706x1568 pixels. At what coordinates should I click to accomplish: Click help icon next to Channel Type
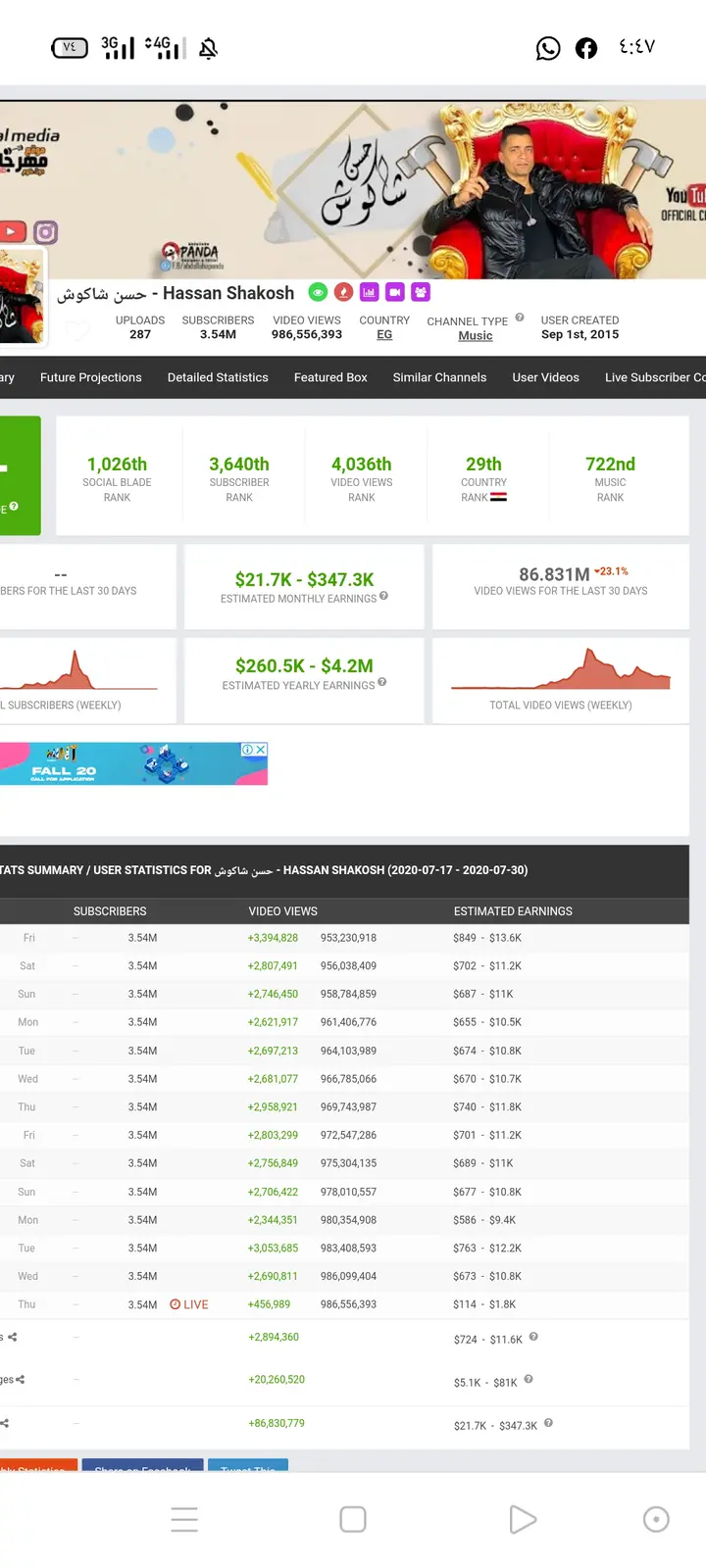[520, 318]
